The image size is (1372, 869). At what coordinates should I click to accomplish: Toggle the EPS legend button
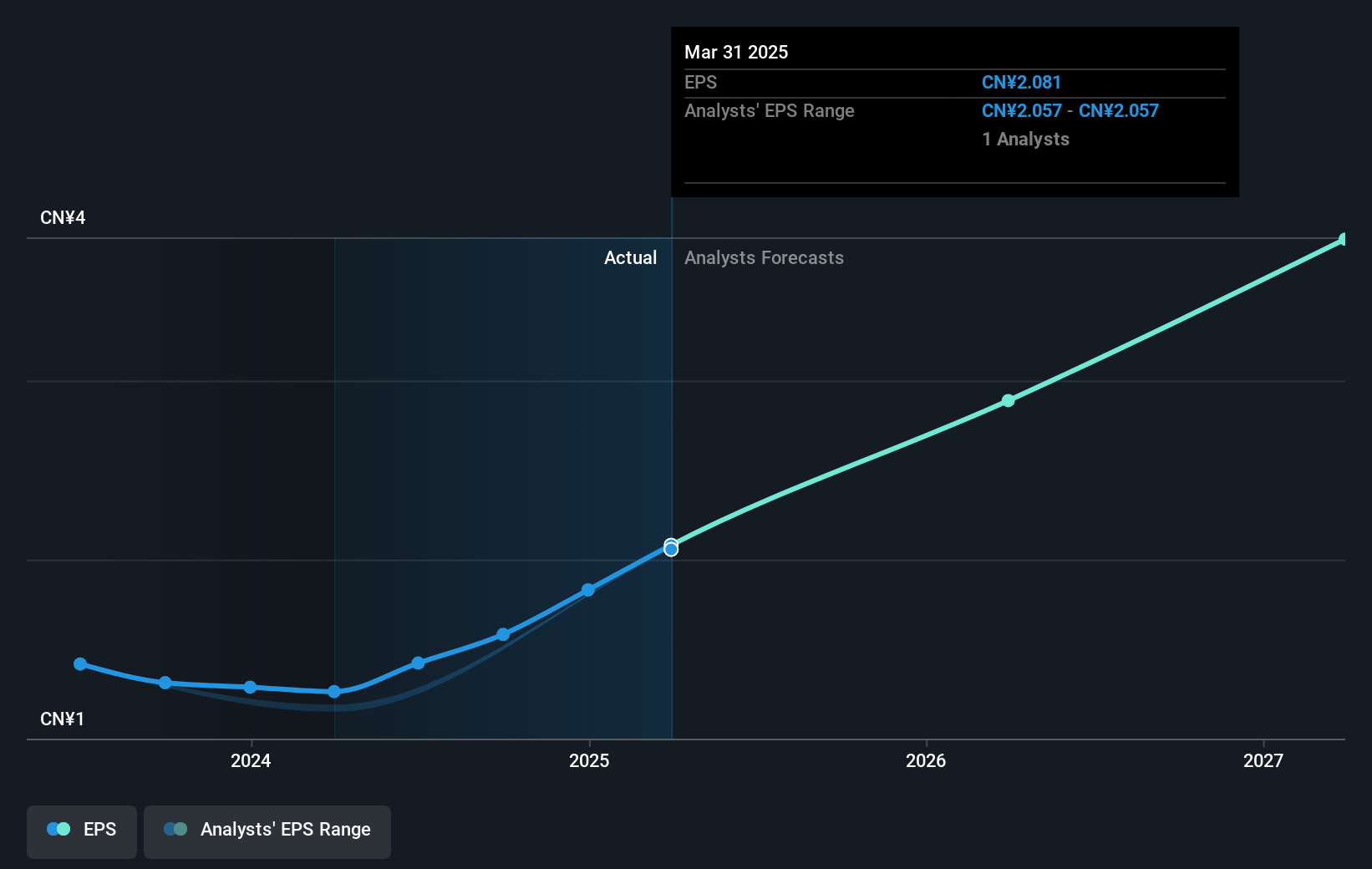tap(82, 831)
